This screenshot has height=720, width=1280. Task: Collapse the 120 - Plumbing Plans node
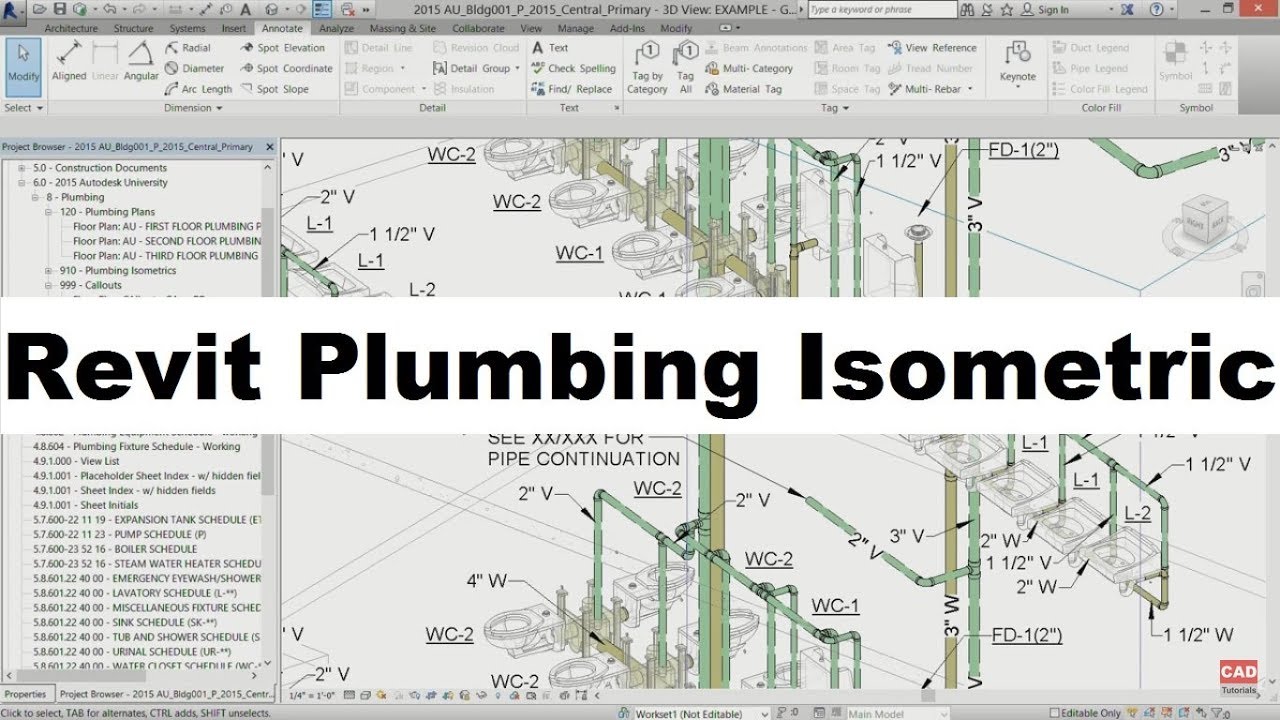coord(49,212)
